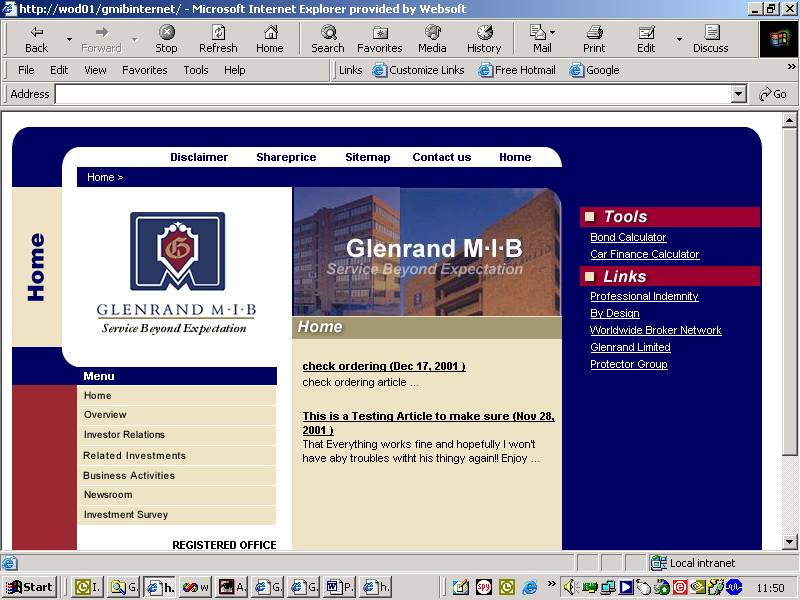Open the Disclaimer page link
This screenshot has width=800, height=600.
199,157
